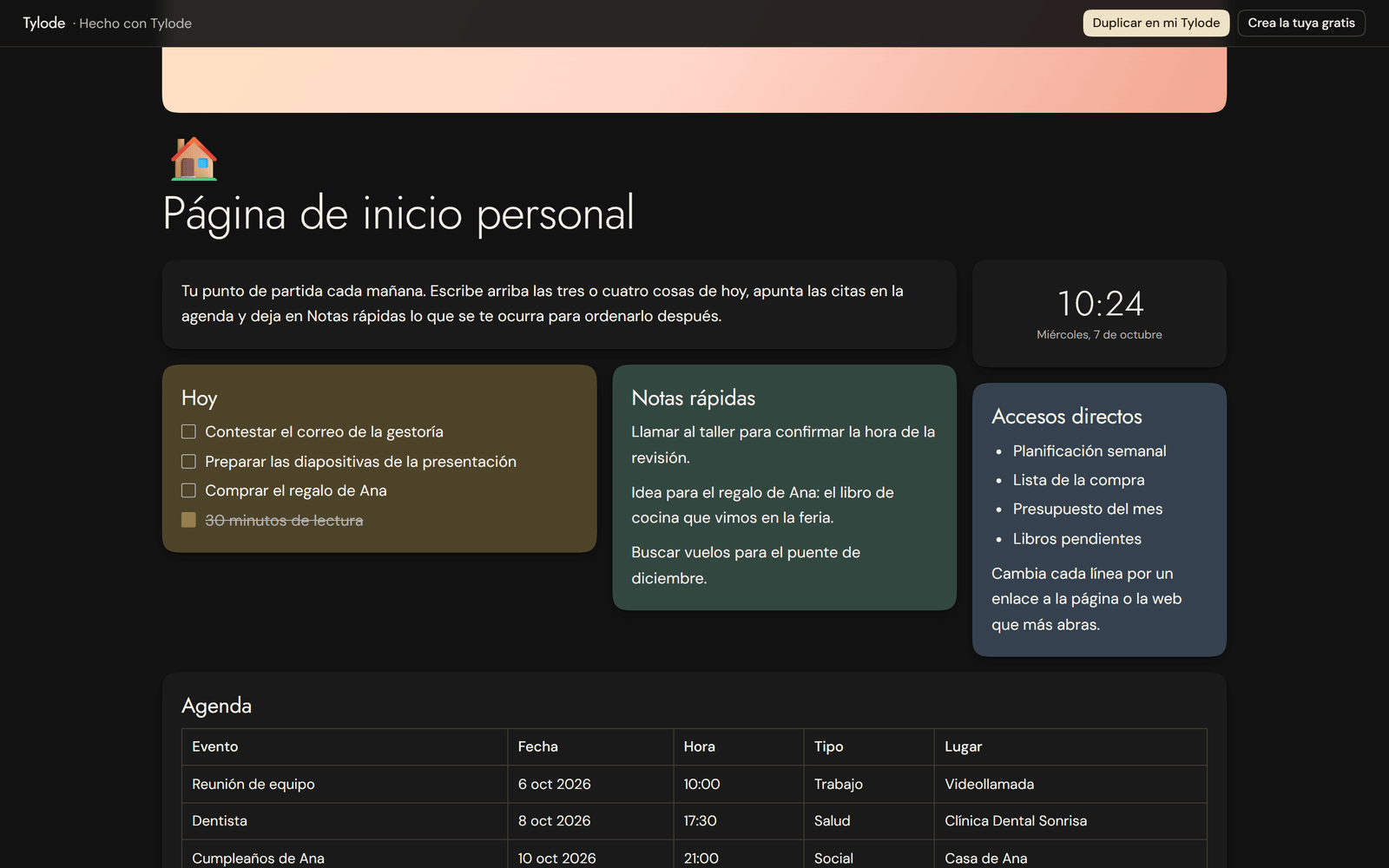Click the 'Lugar' column header
Screen dimensions: 1389x868
pos(1070,746)
